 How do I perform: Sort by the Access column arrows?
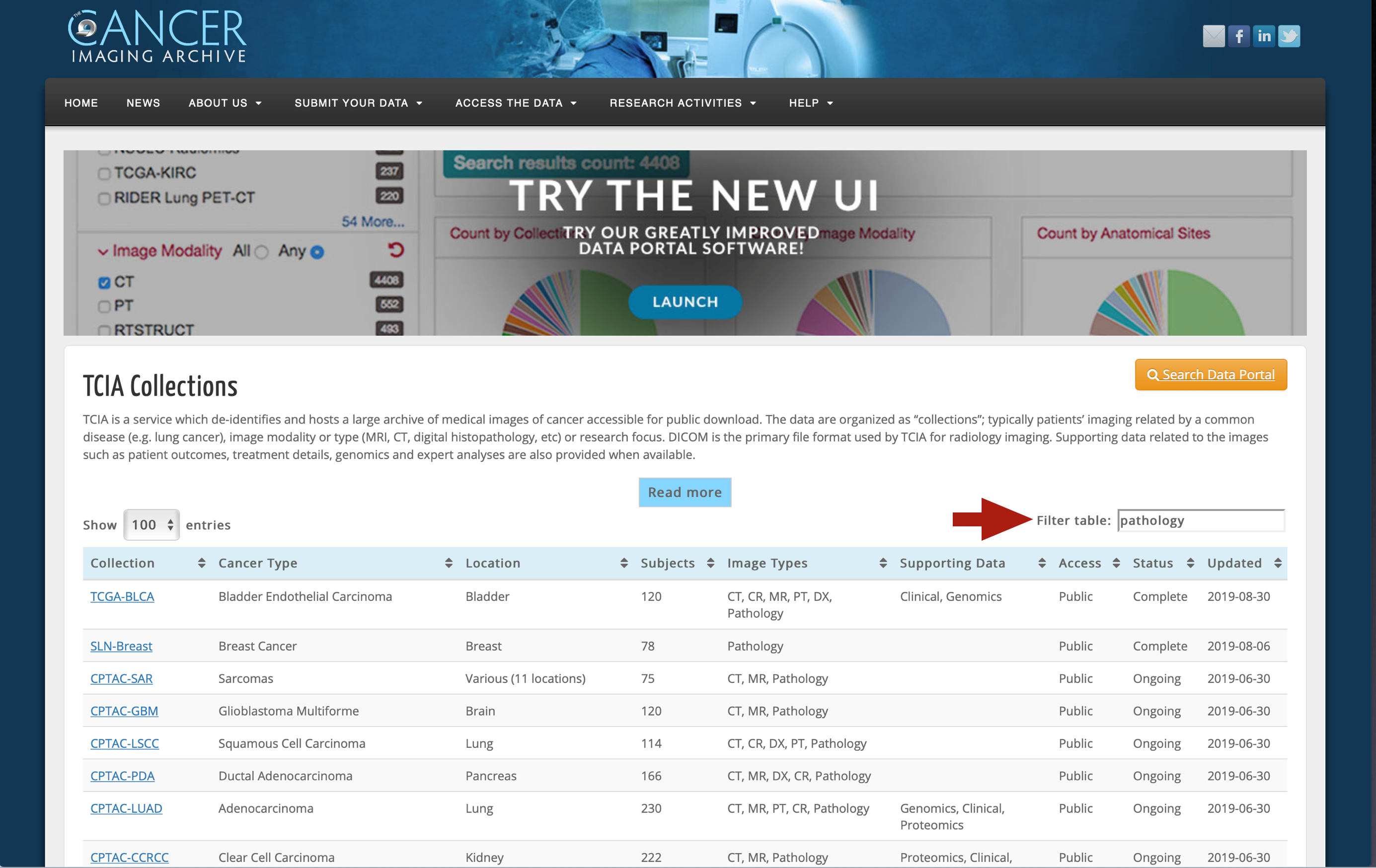[1116, 563]
